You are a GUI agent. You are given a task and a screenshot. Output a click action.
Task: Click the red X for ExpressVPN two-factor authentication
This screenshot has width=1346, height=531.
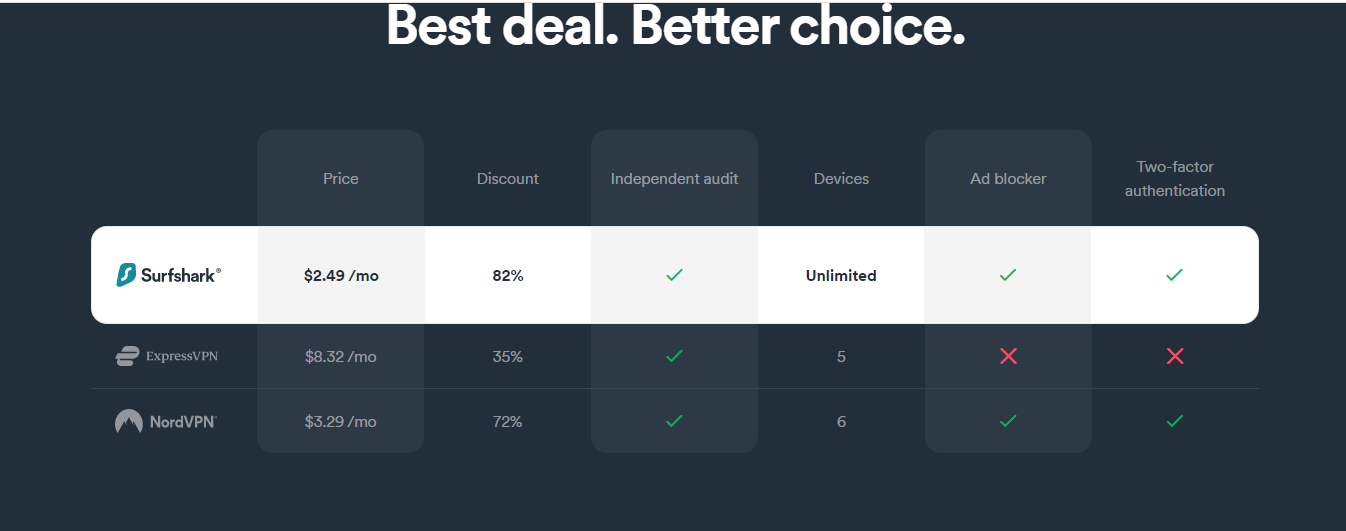pyautogui.click(x=1175, y=356)
